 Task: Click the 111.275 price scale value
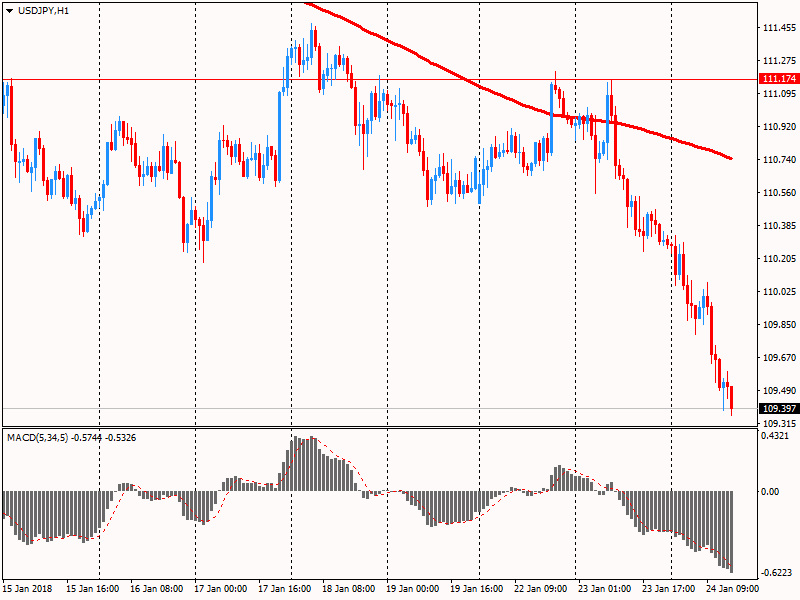coord(779,61)
